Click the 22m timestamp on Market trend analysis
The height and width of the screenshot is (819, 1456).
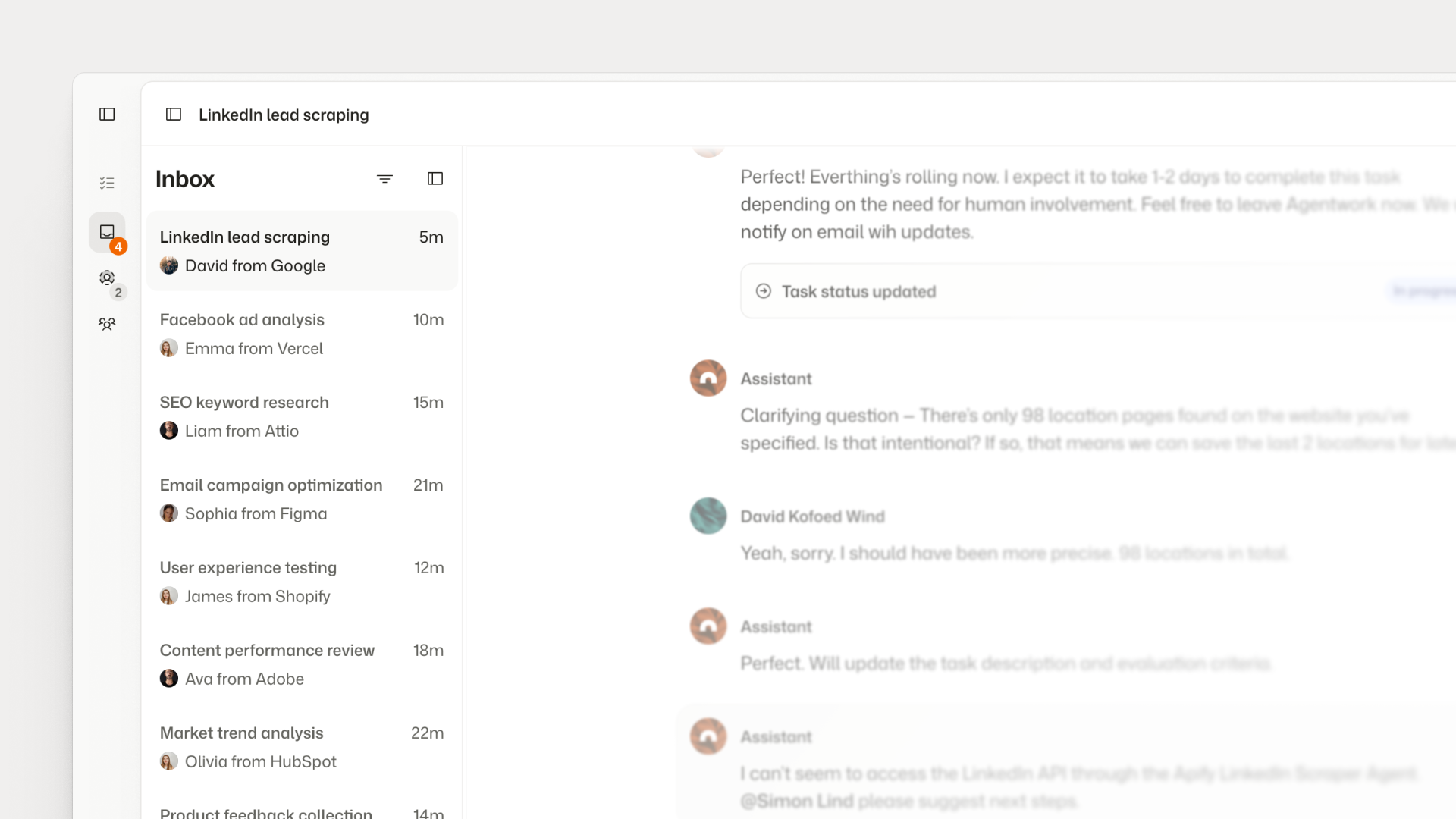[428, 733]
